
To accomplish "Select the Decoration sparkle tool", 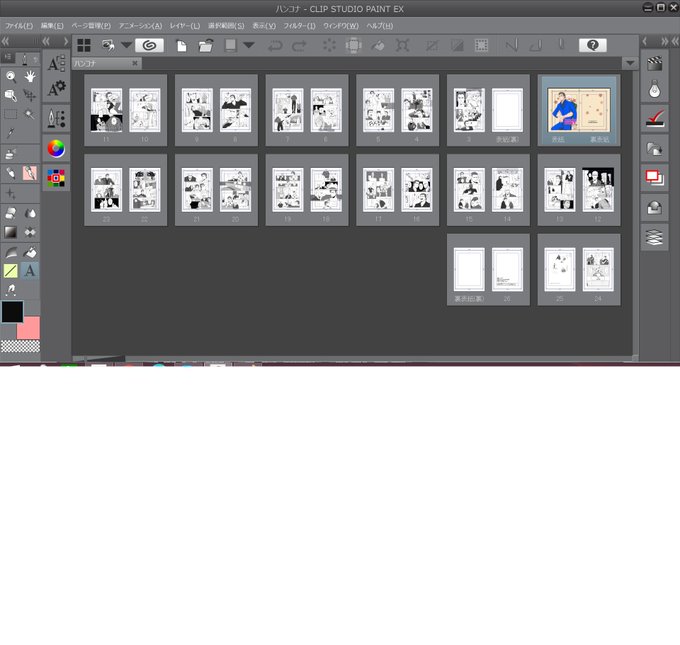I will coord(11,193).
